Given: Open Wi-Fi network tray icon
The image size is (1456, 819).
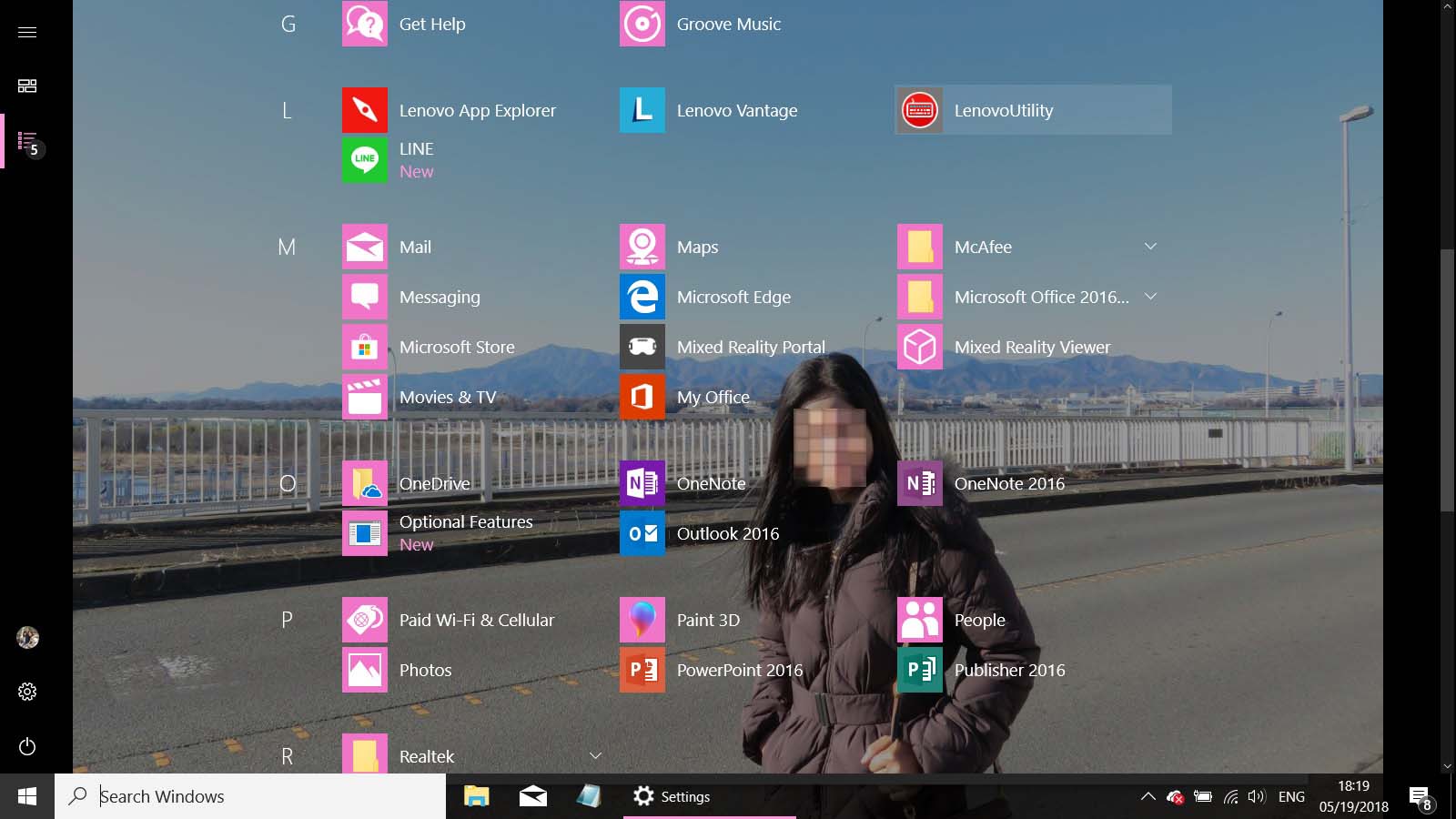Looking at the screenshot, I should 1230,796.
